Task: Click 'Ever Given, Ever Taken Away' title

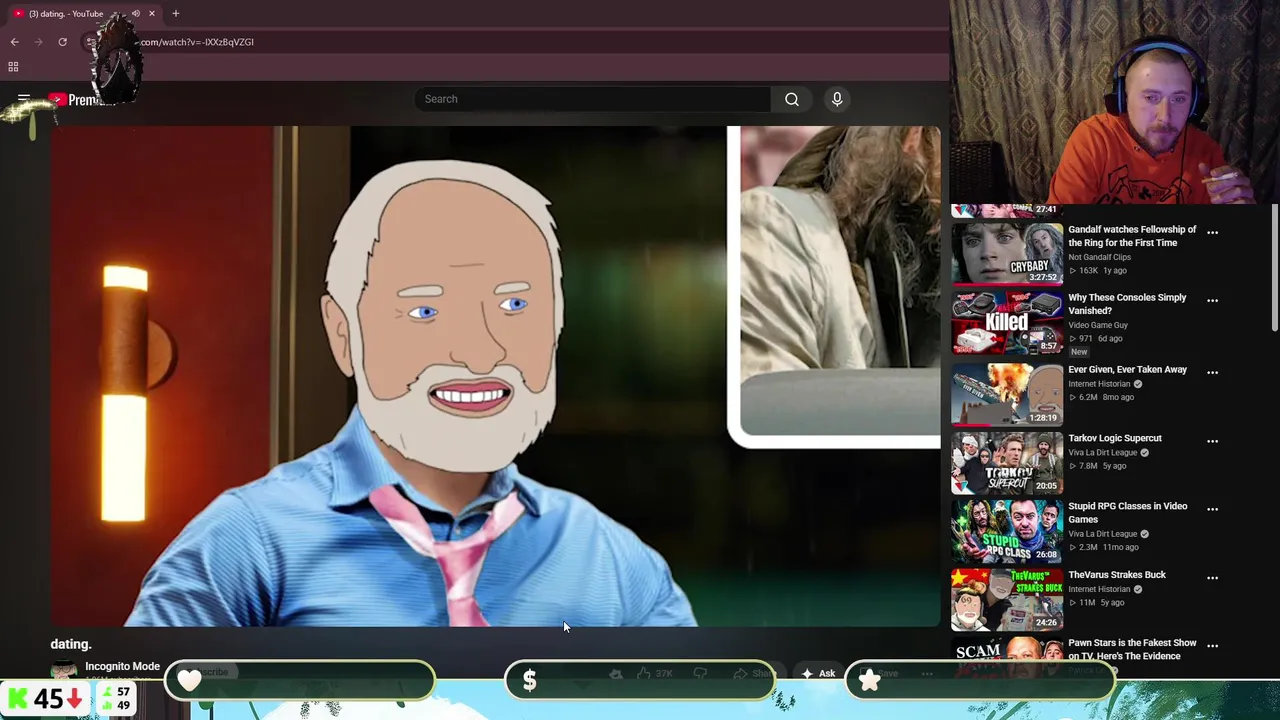Action: coord(1127,370)
